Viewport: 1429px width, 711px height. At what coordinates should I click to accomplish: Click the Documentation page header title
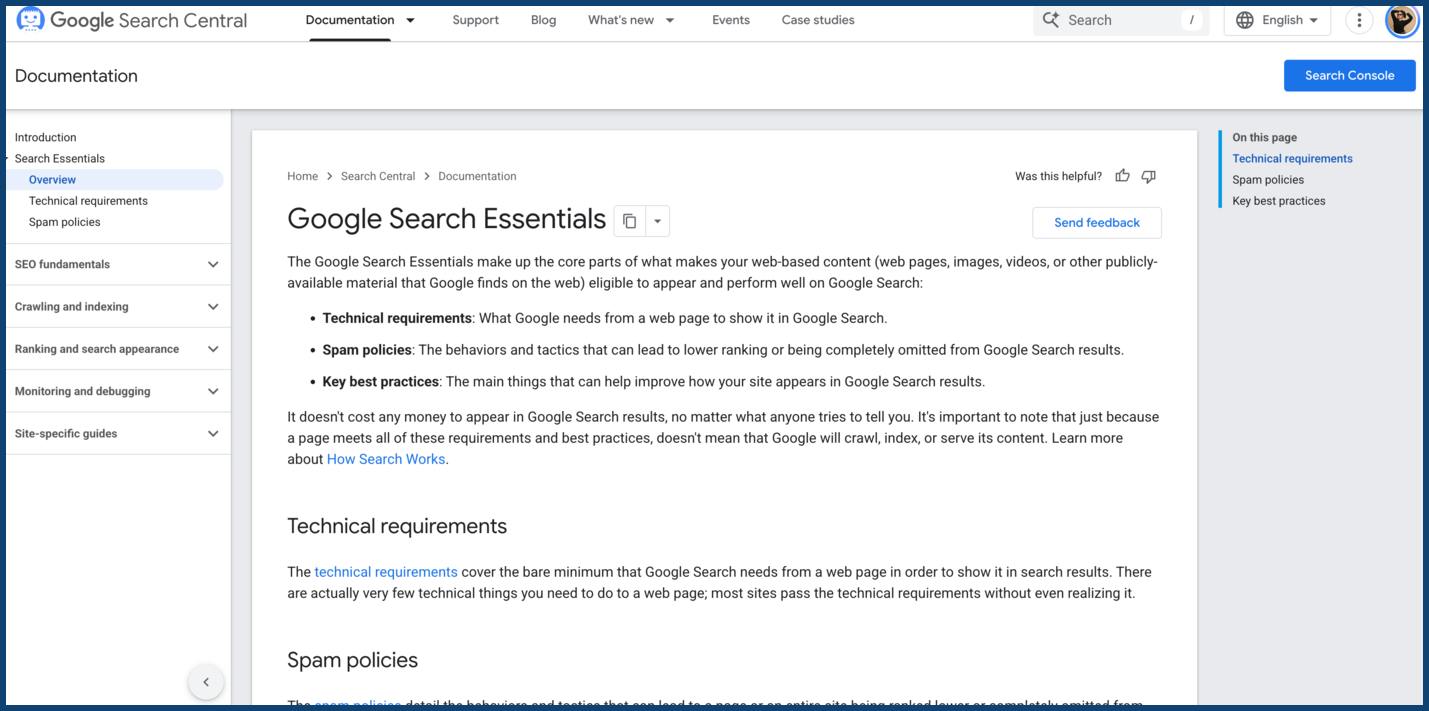(x=76, y=76)
